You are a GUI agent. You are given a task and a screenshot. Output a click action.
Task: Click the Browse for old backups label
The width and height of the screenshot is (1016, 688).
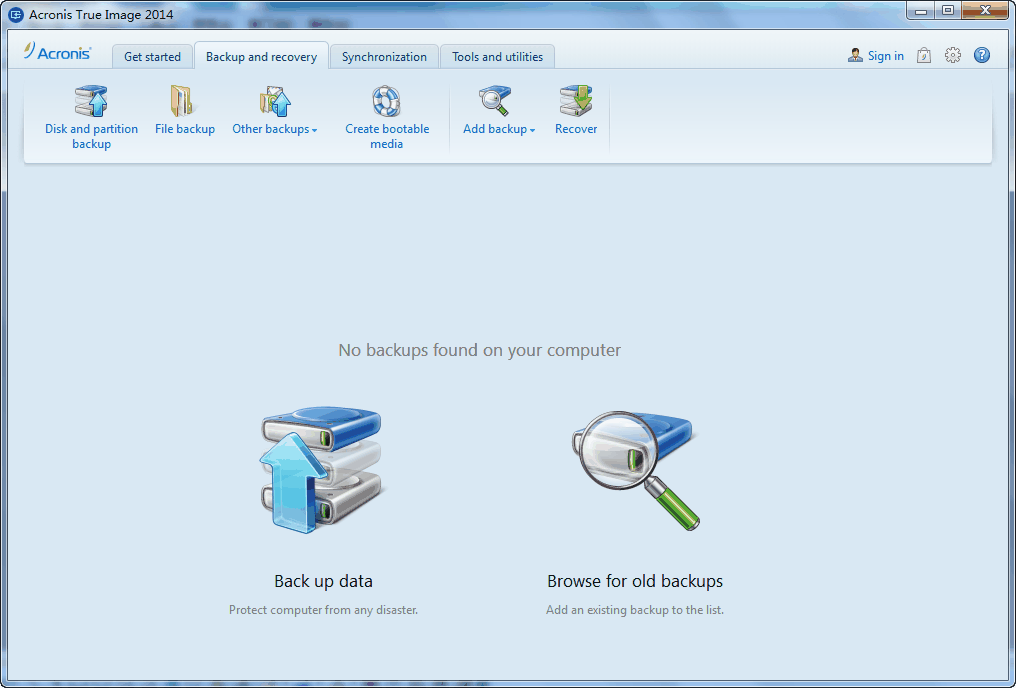click(x=635, y=581)
